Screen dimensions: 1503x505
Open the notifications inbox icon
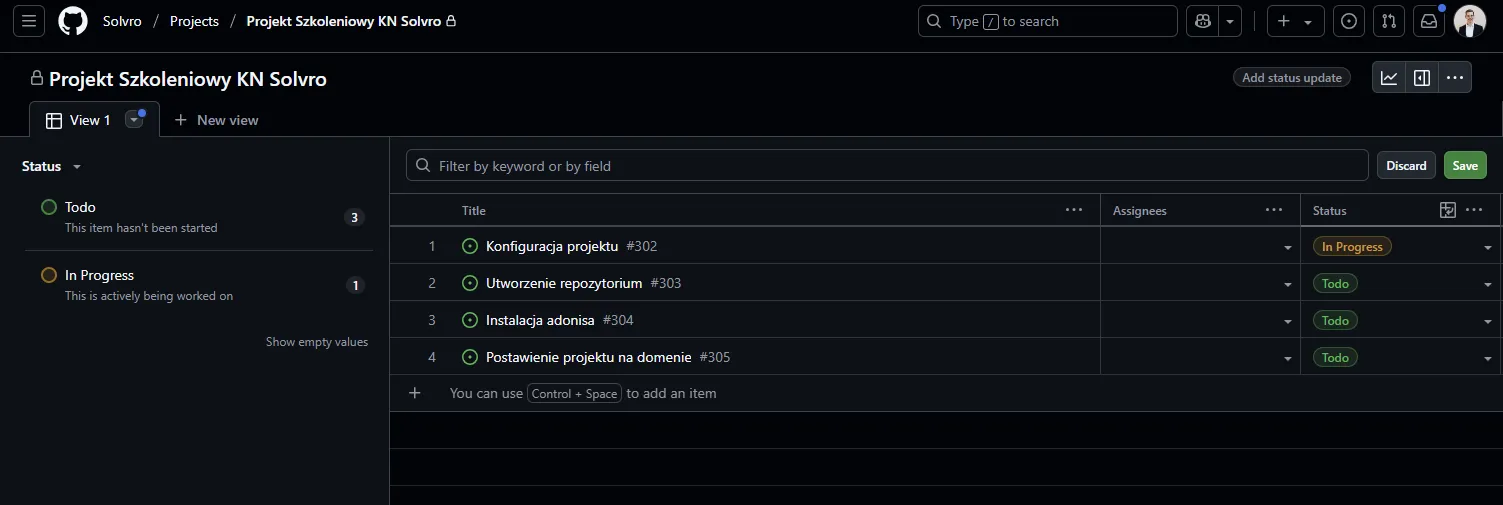tap(1429, 21)
